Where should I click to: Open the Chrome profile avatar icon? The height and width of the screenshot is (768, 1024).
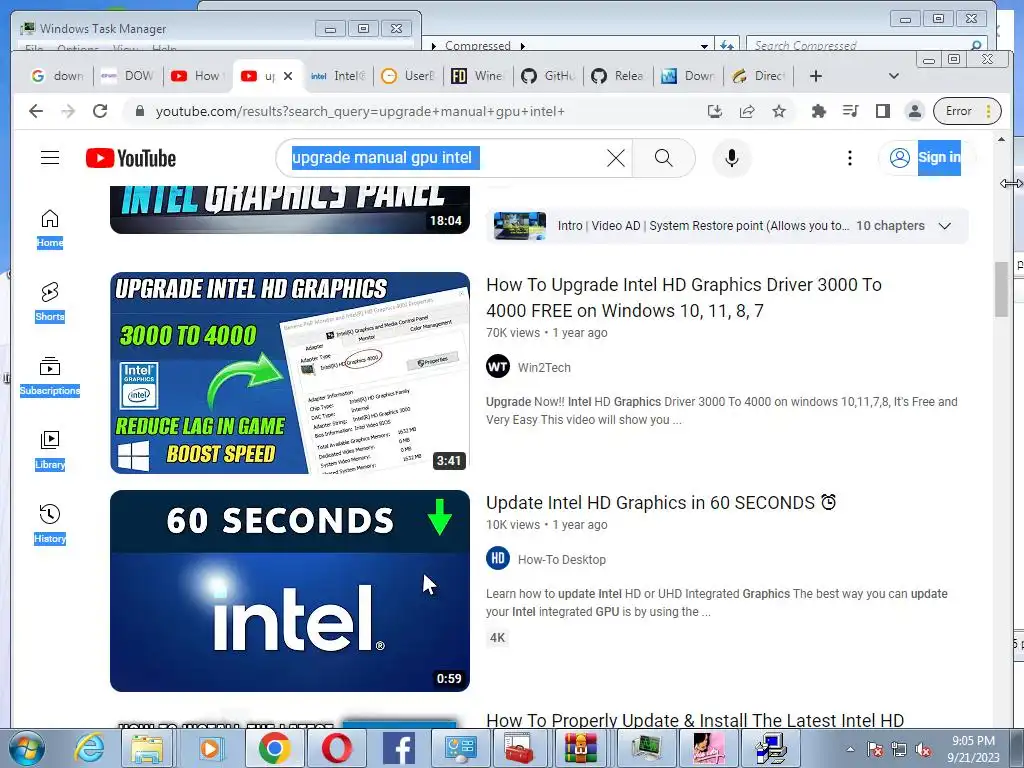click(x=914, y=112)
